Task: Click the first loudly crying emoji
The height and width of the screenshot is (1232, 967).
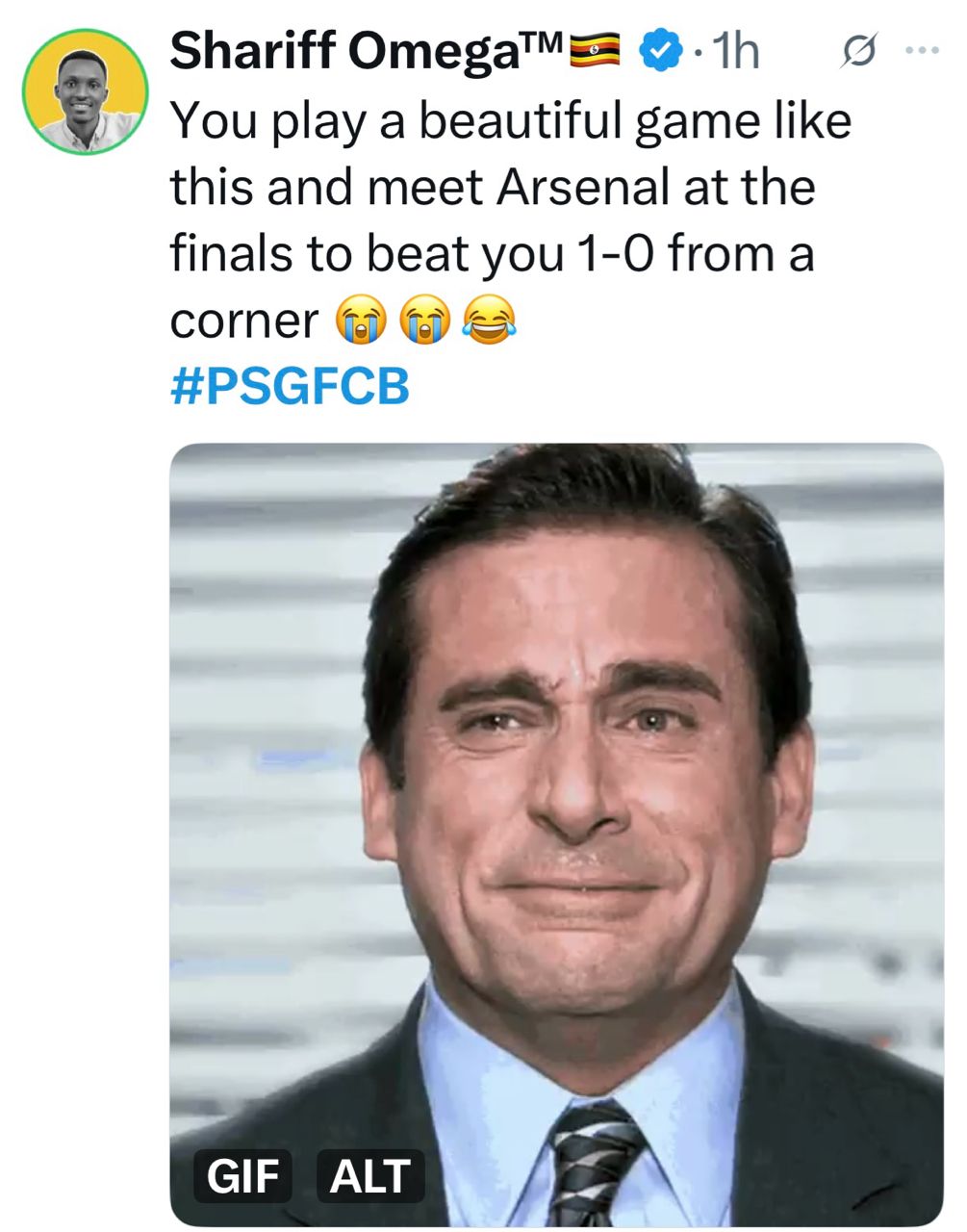Action: tap(355, 321)
